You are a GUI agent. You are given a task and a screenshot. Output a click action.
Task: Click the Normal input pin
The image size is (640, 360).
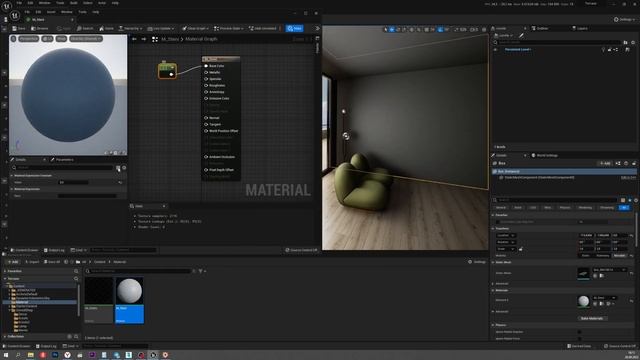coord(206,118)
